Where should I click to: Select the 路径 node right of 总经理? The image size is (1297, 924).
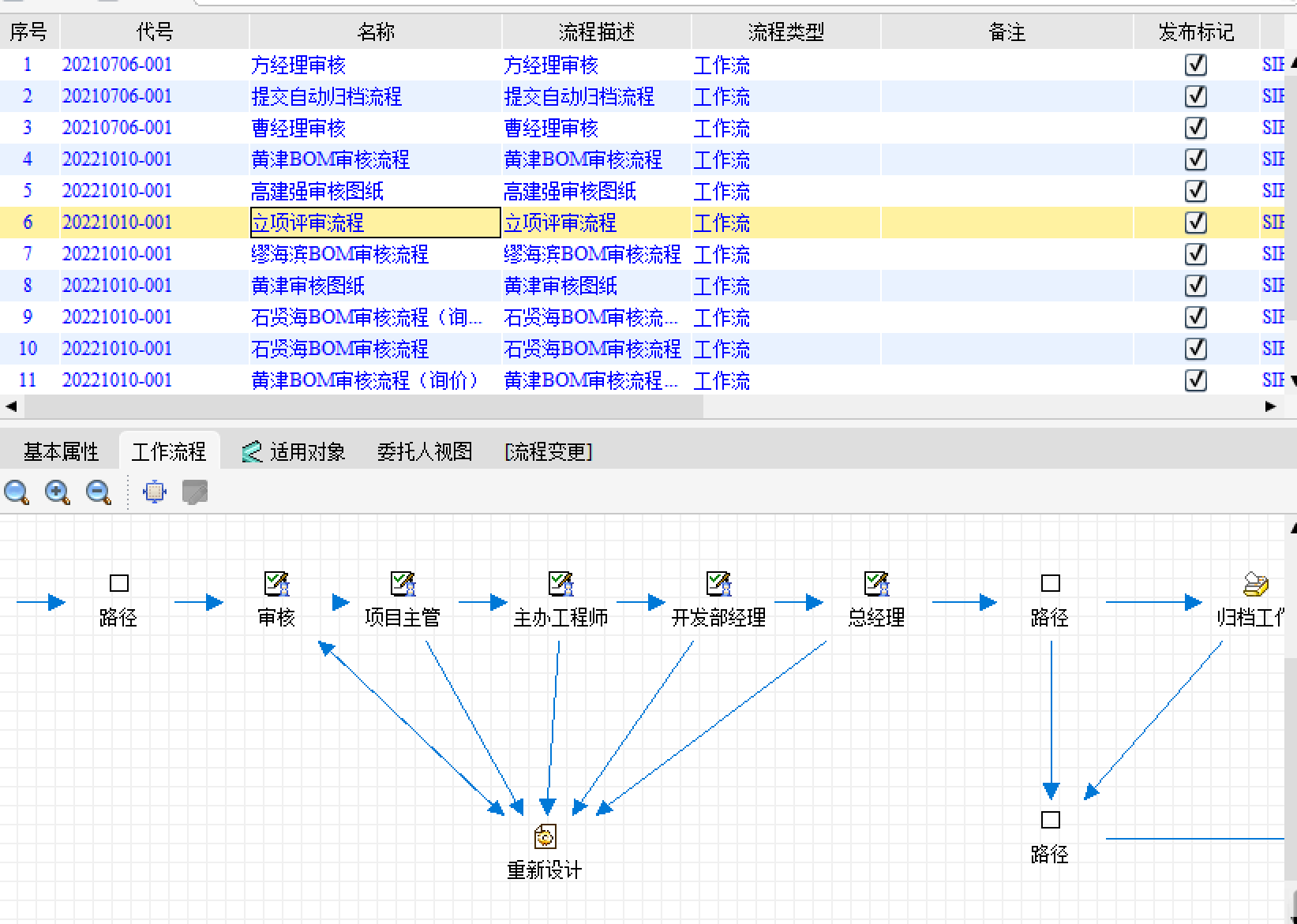coord(1050,600)
